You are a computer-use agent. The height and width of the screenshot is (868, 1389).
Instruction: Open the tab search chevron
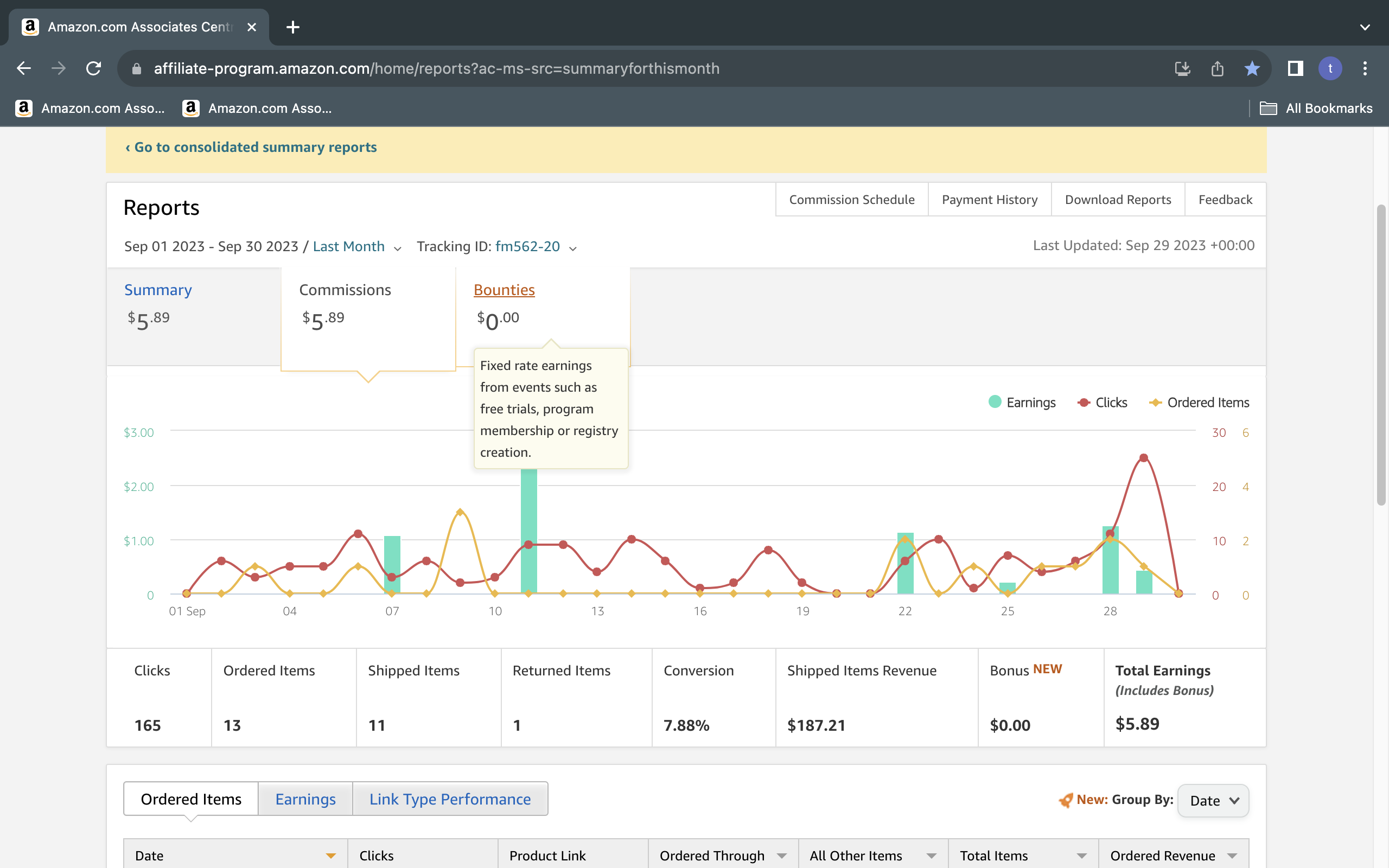coord(1365,27)
